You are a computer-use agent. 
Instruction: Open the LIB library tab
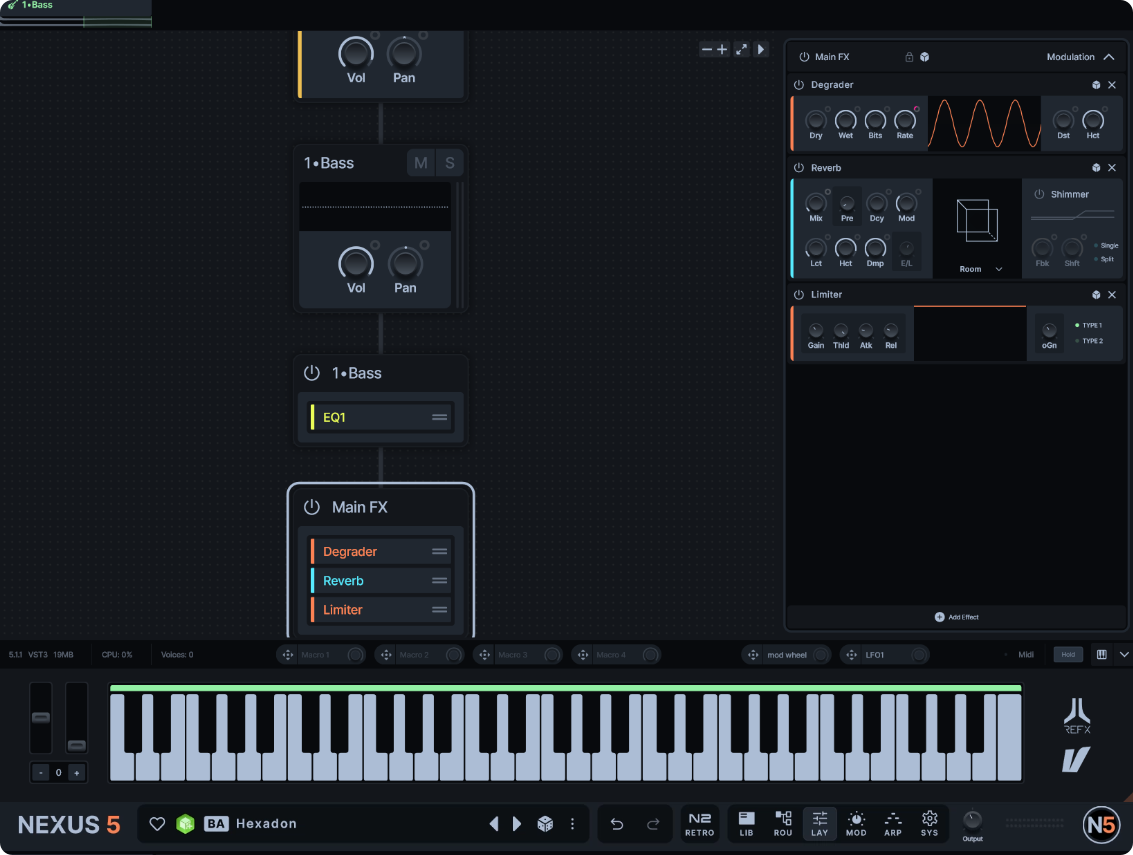(x=746, y=823)
